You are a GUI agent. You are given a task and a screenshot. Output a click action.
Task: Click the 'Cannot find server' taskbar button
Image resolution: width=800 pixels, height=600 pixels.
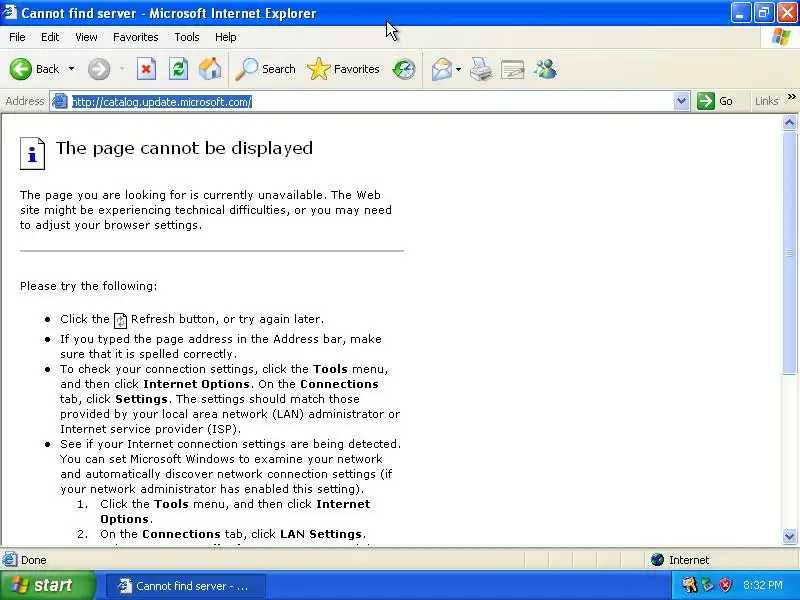(186, 586)
